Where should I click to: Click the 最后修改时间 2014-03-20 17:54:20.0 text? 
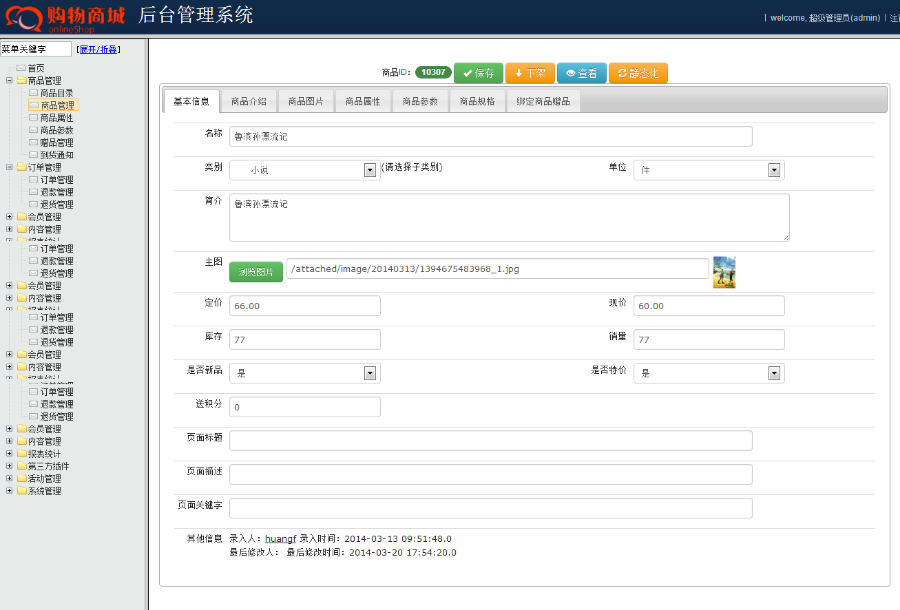point(371,553)
